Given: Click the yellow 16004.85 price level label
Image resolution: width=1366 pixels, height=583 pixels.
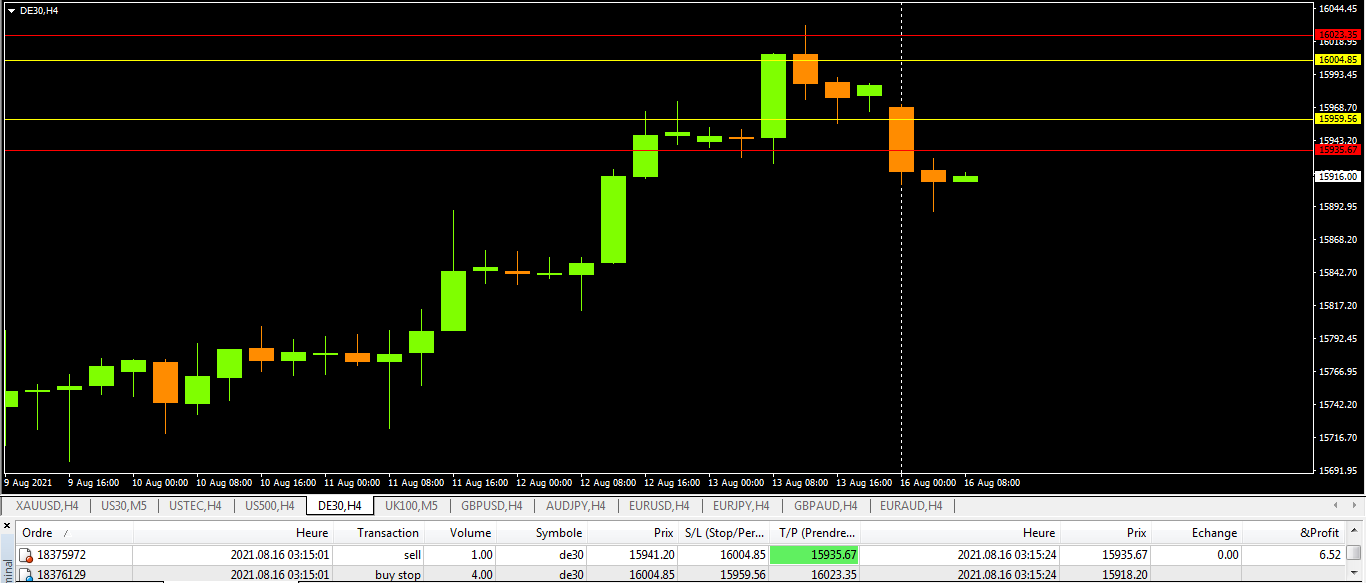Looking at the screenshot, I should (1338, 60).
